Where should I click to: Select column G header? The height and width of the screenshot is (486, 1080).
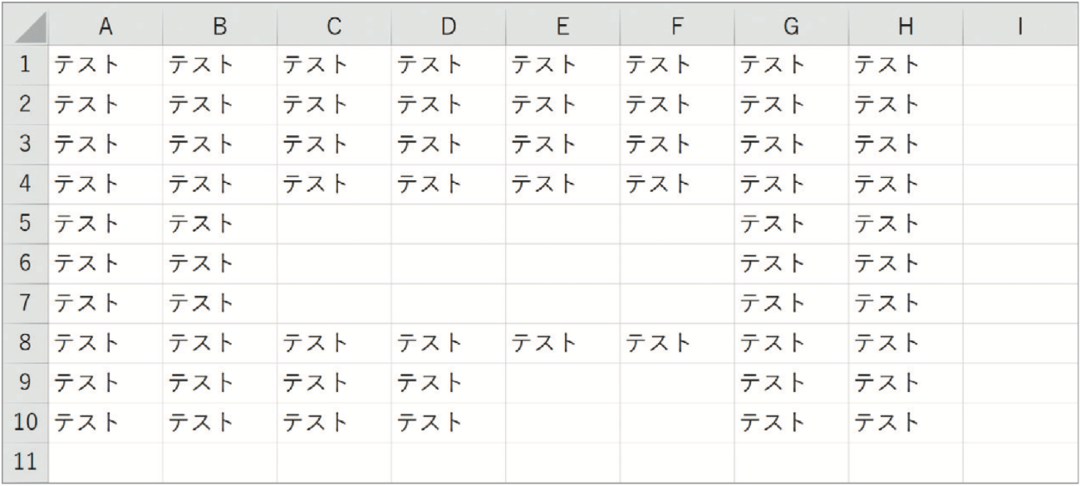(791, 26)
